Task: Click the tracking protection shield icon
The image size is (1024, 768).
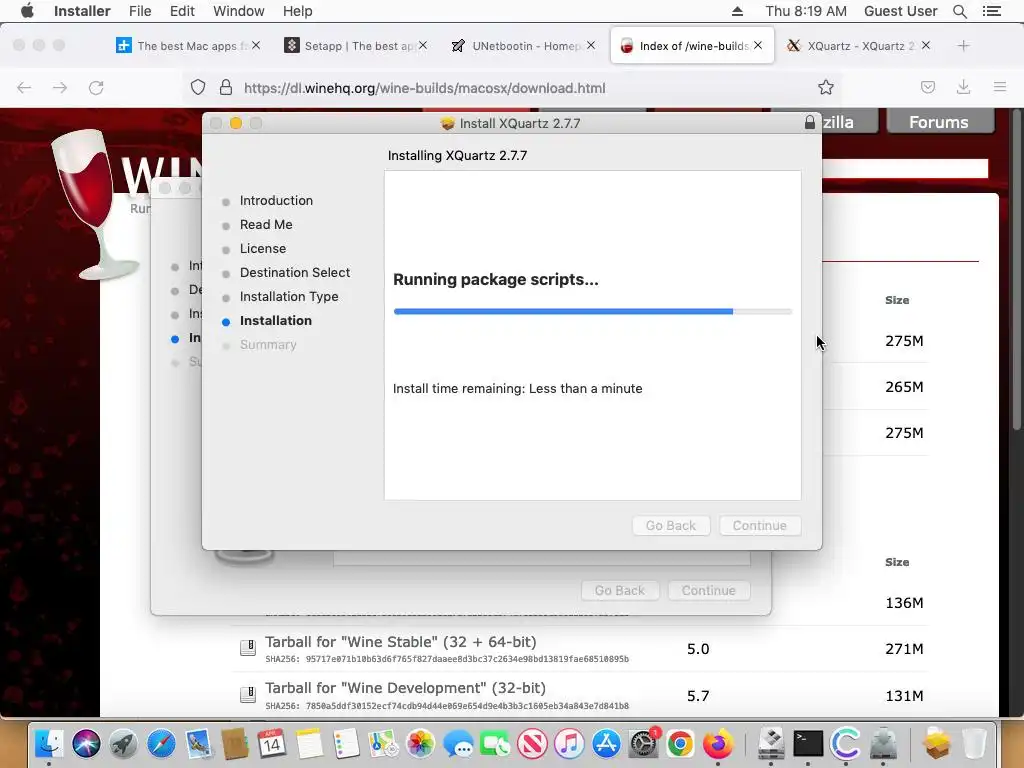Action: tap(198, 88)
